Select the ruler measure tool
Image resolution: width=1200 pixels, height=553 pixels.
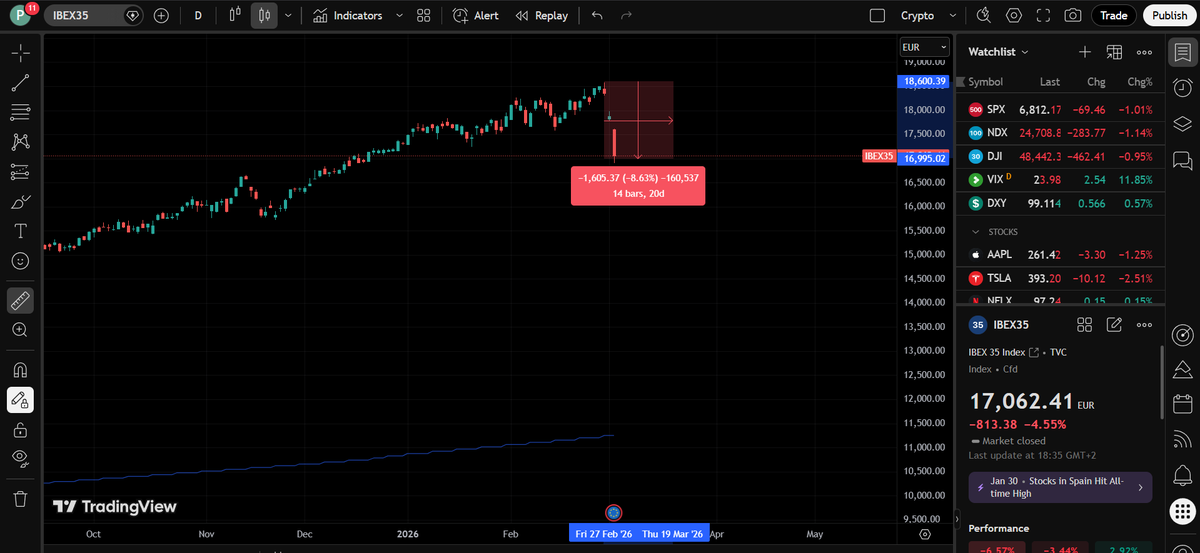(x=20, y=300)
